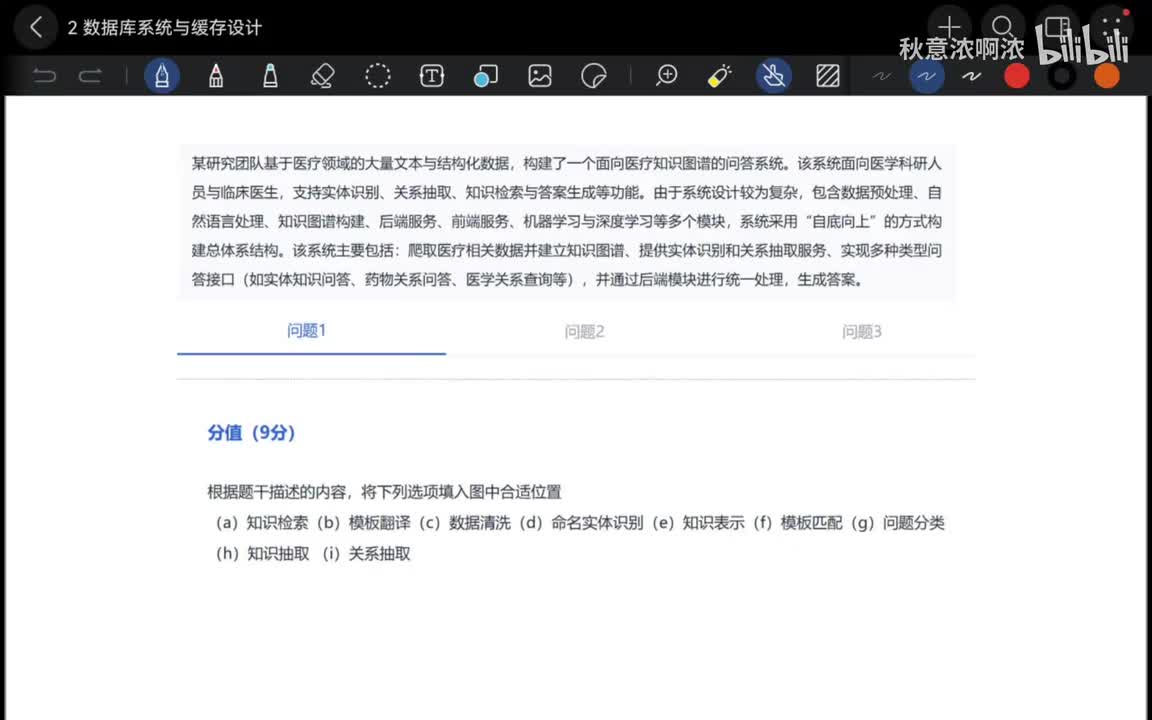
Task: Insert a text box
Action: click(x=432, y=76)
